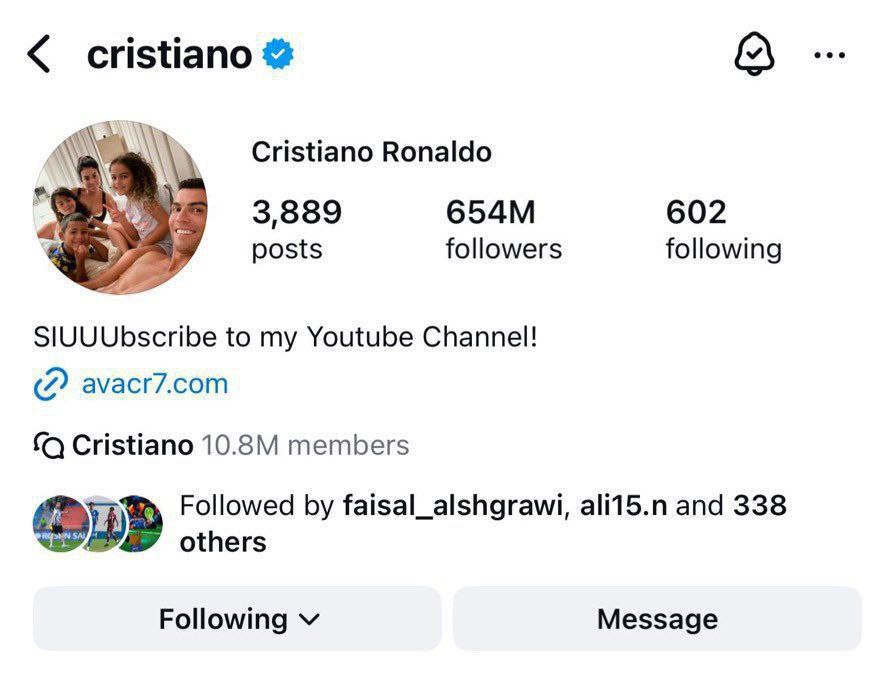This screenshot has width=895, height=696.
Task: Open the avacr7.com link
Action: click(x=155, y=384)
